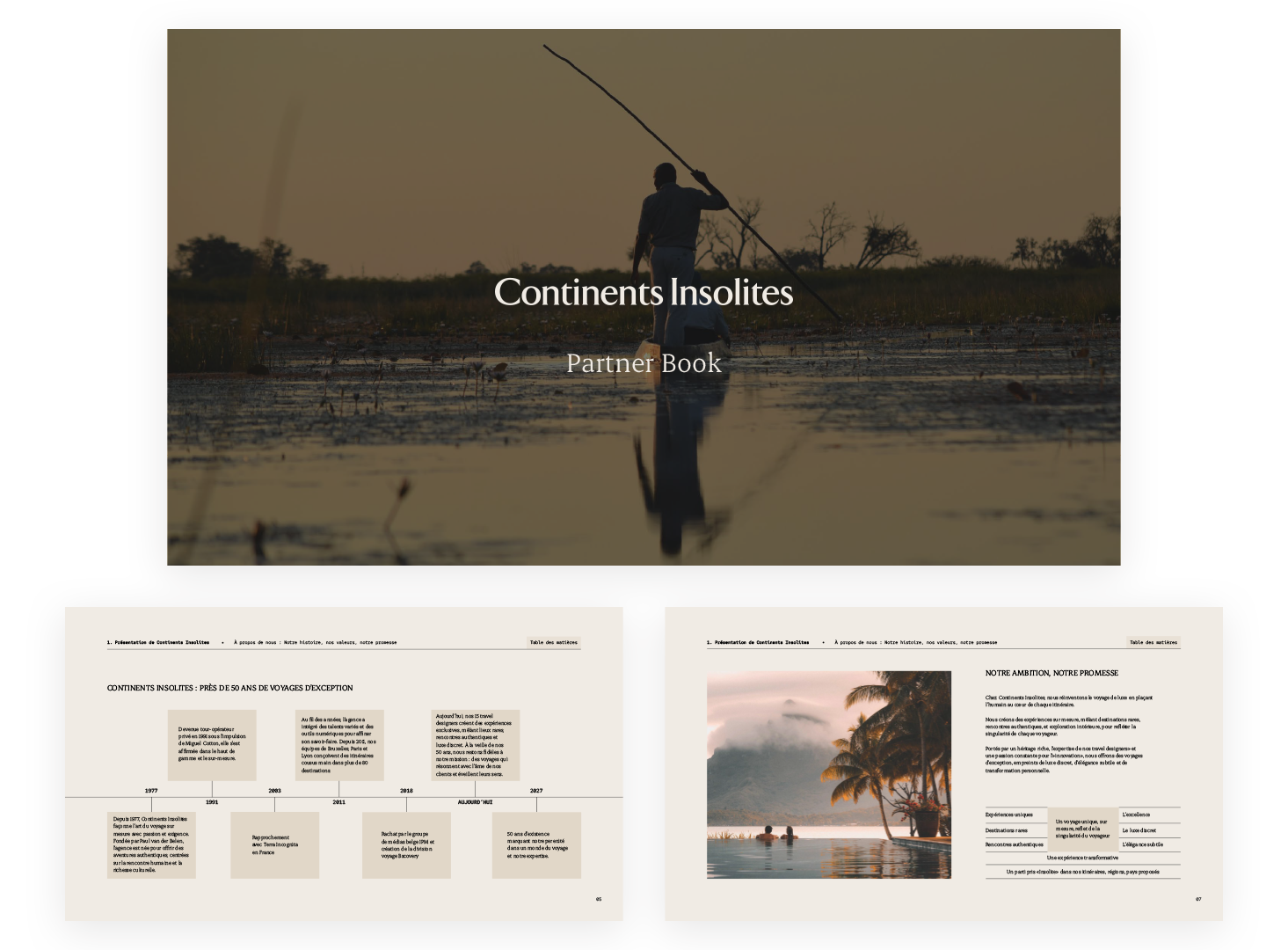1288x950 pixels.
Task: Click the '50 ans d'existence' text box
Action: click(536, 844)
